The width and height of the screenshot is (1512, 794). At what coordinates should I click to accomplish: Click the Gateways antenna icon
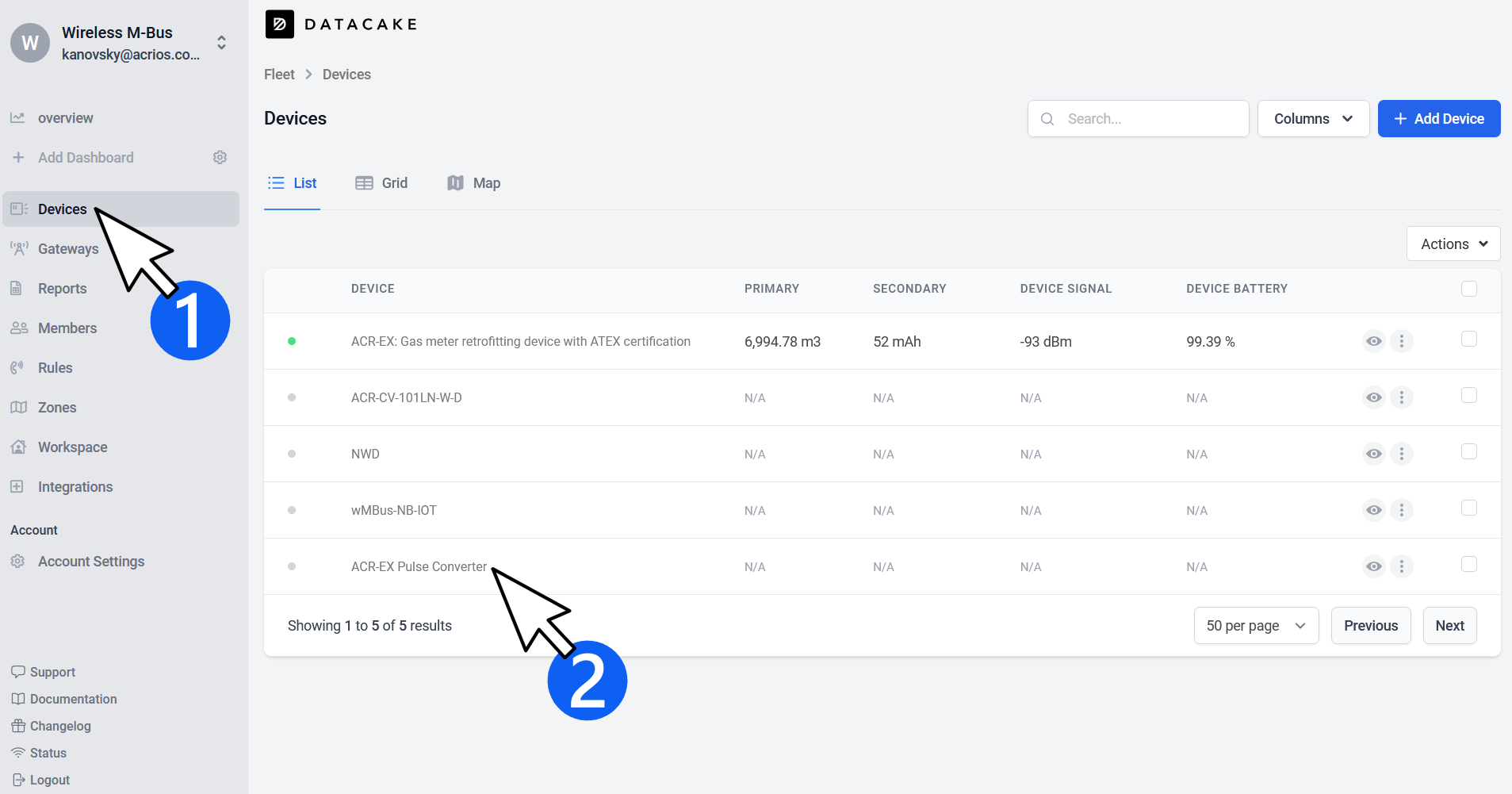click(19, 249)
